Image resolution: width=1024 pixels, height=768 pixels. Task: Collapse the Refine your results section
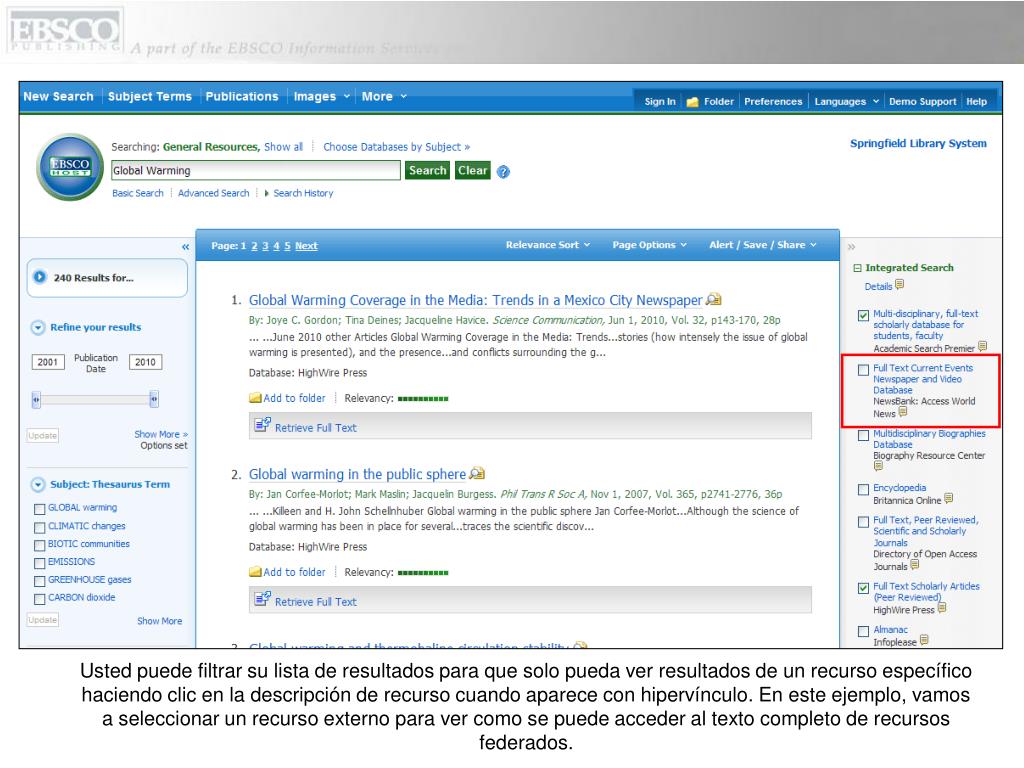[x=38, y=327]
